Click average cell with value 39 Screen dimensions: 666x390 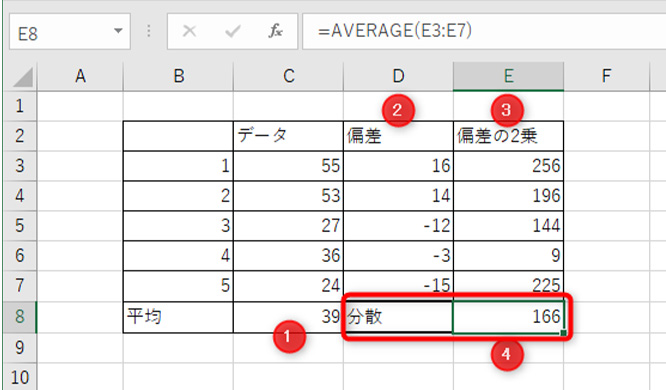pos(288,317)
